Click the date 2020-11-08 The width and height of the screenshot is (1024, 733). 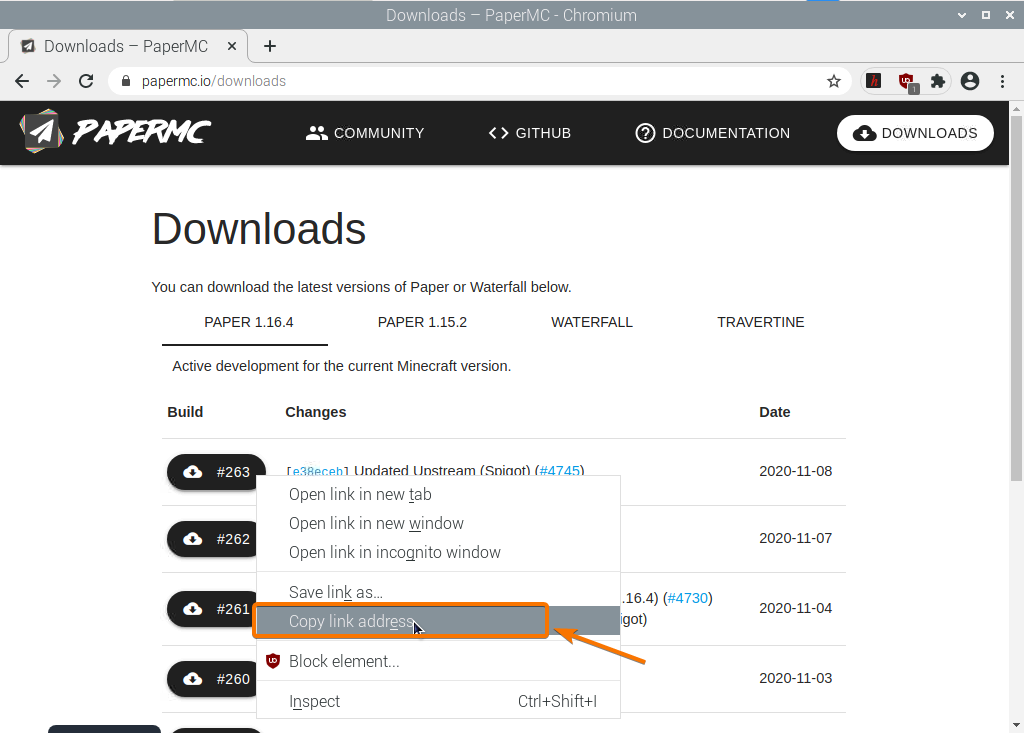click(795, 471)
